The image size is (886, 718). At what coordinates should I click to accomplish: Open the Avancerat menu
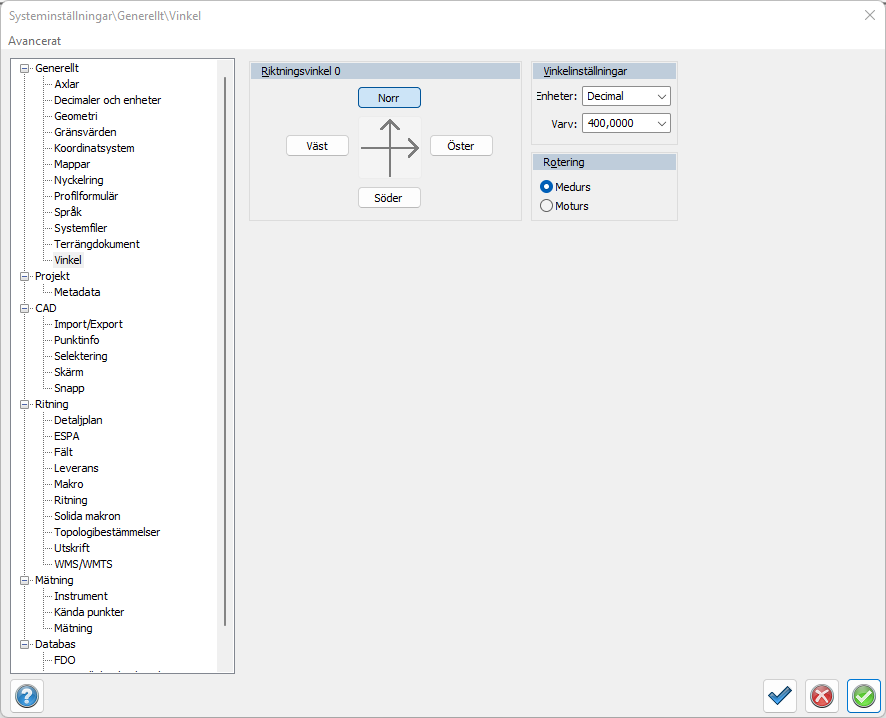[x=34, y=41]
